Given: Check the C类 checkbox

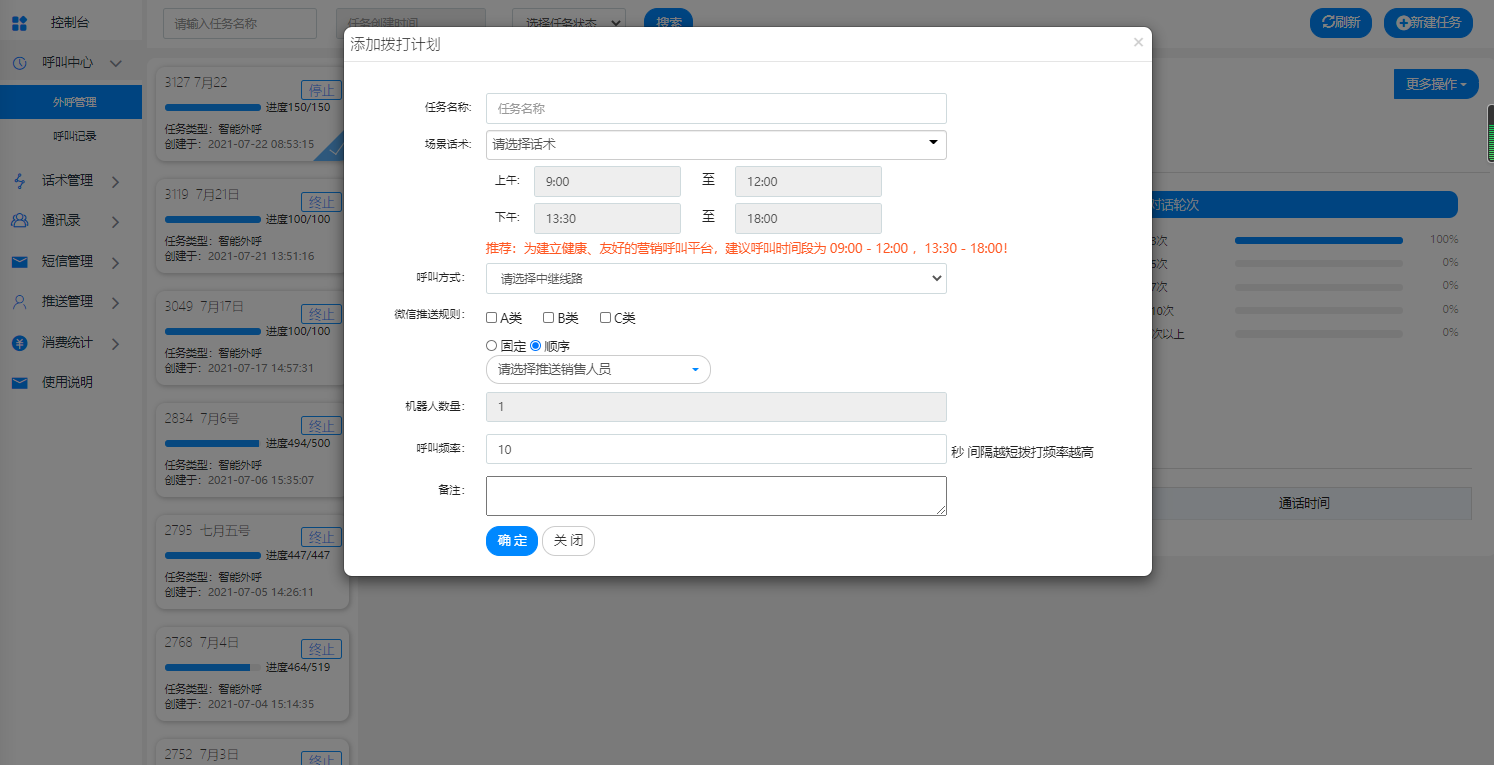Looking at the screenshot, I should [606, 318].
